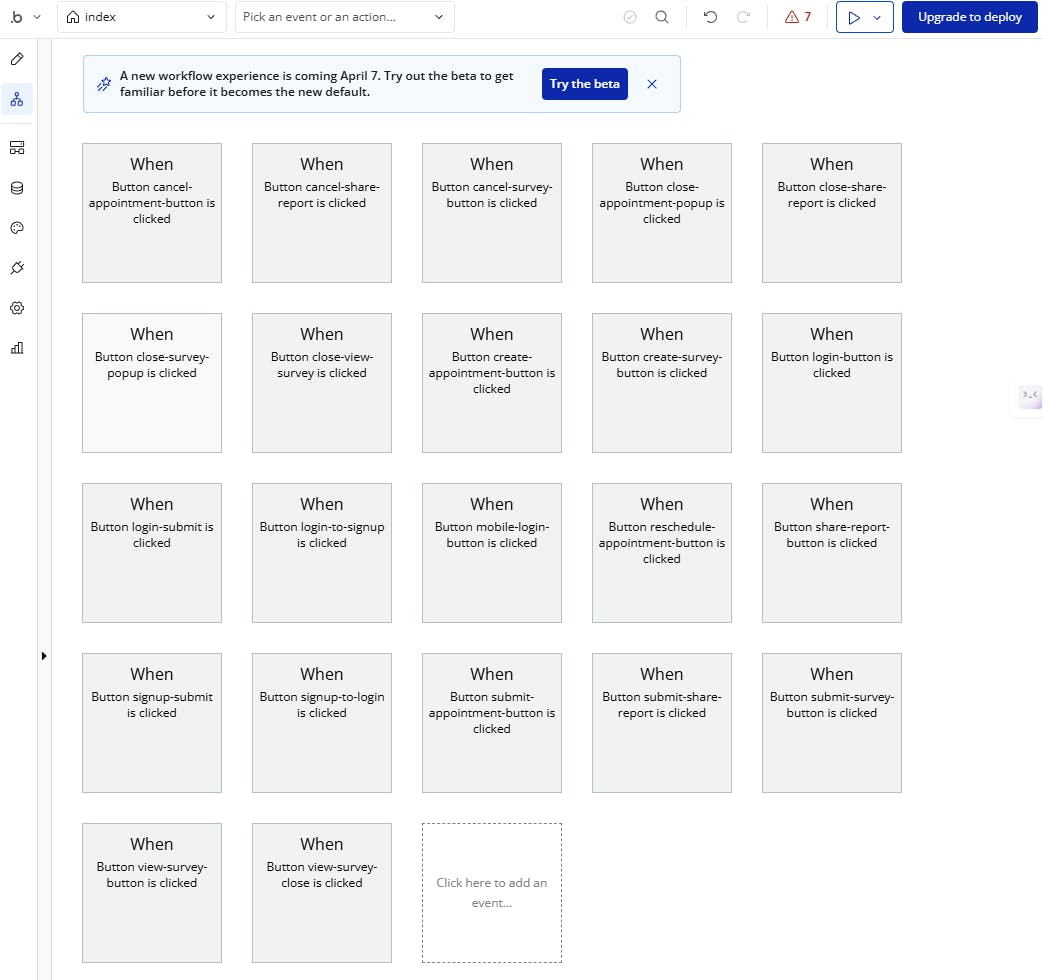Open the Bubble logo menu

tap(25, 17)
